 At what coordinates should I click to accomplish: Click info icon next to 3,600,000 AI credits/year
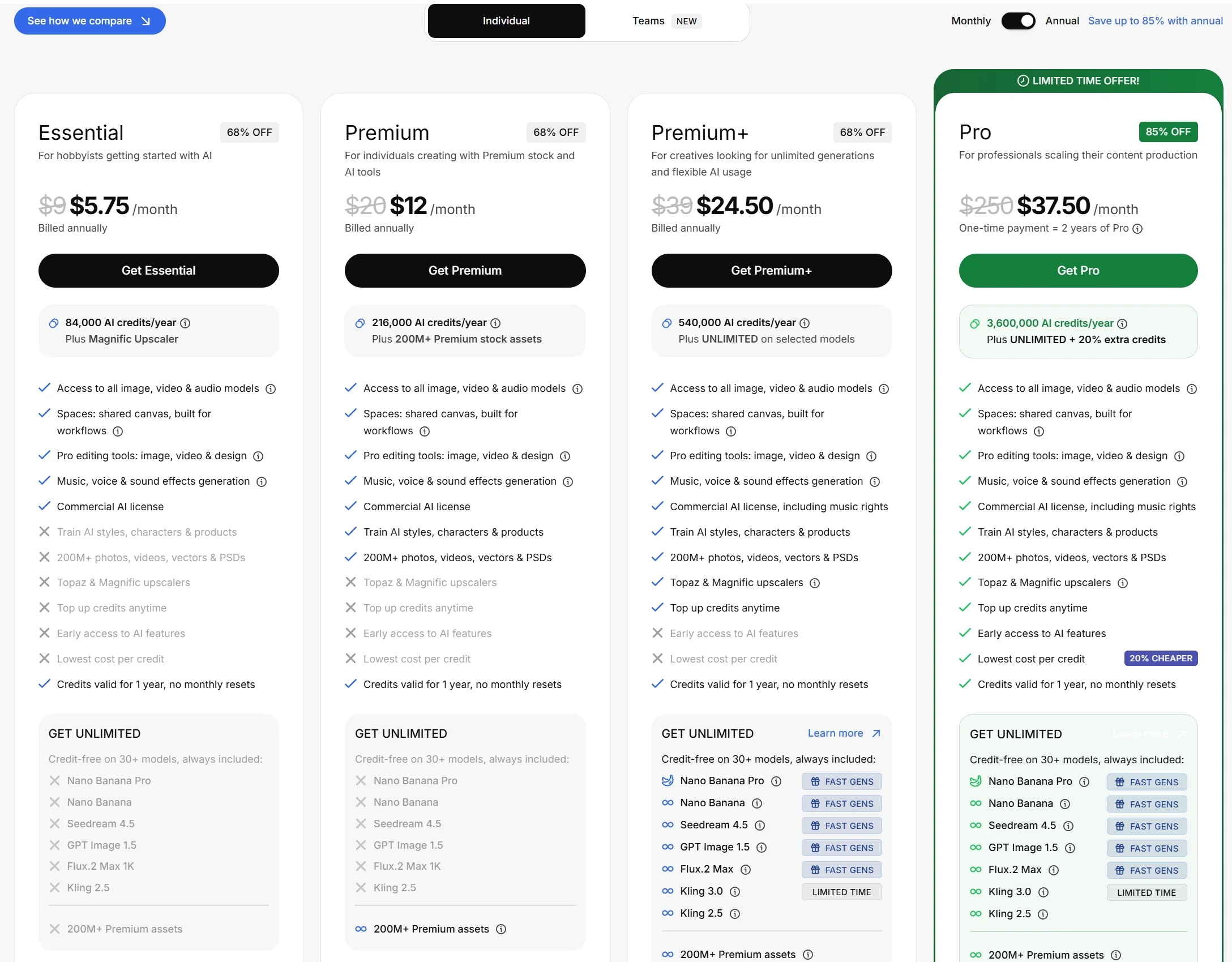1122,324
